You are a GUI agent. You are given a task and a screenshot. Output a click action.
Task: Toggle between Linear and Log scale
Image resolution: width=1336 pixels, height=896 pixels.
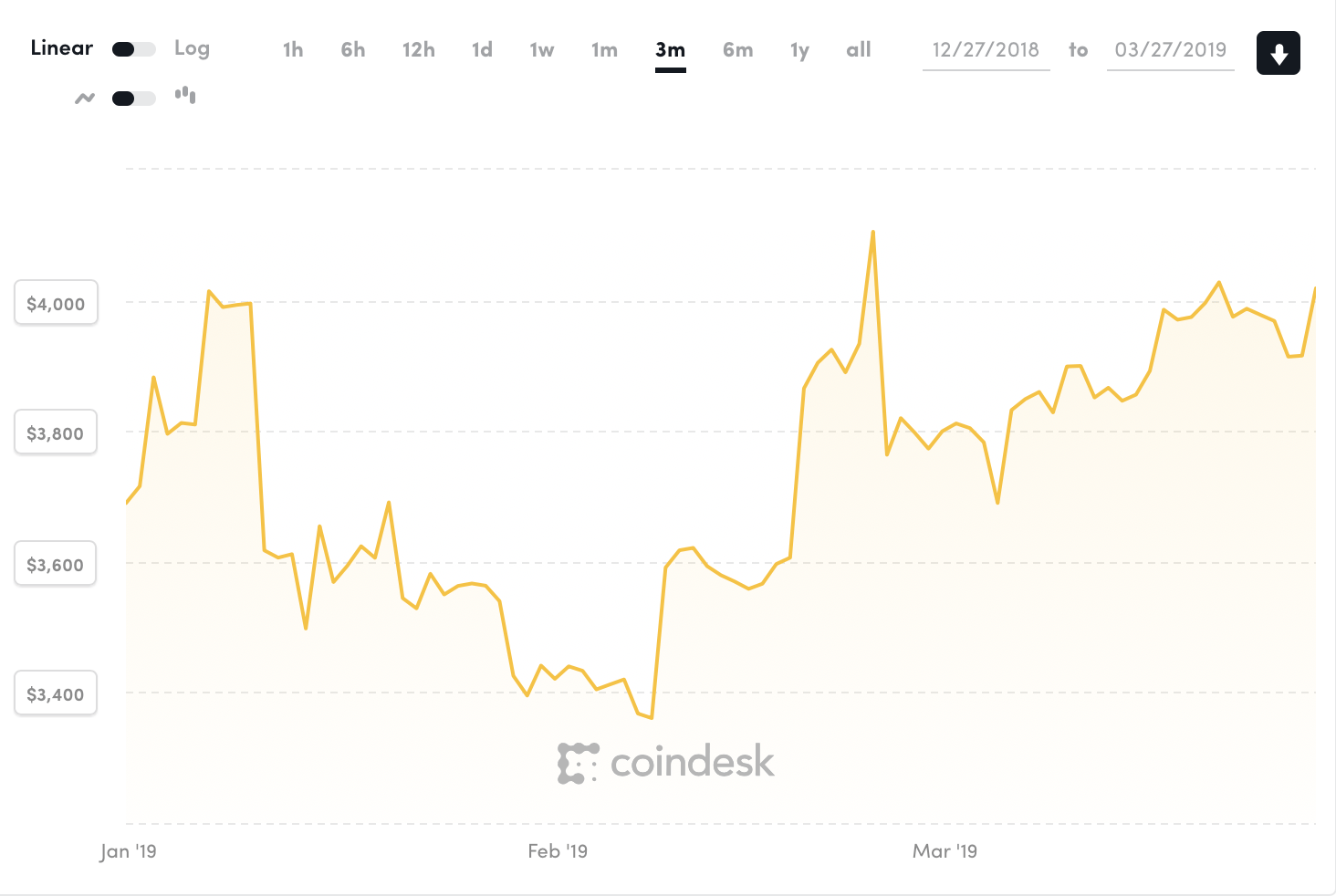(x=133, y=47)
